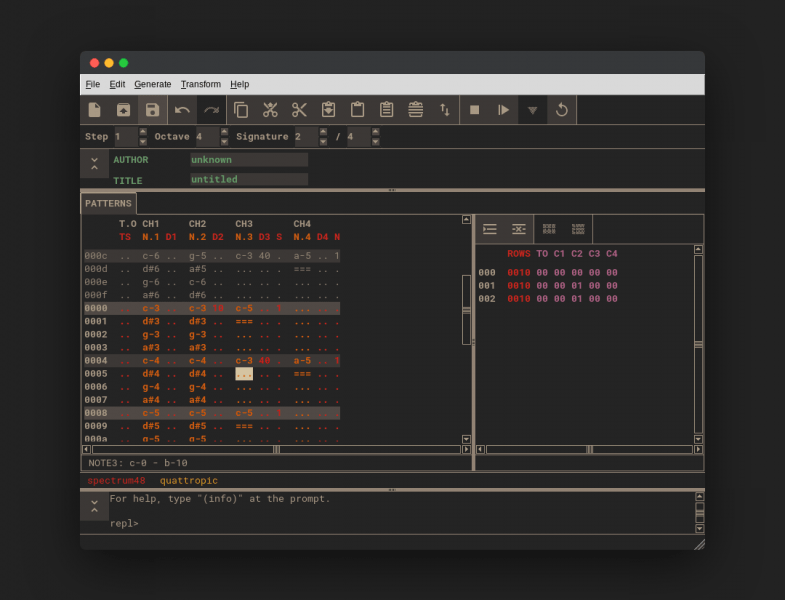Increase the Step value
Image resolution: width=785 pixels, height=600 pixels.
pos(143,132)
